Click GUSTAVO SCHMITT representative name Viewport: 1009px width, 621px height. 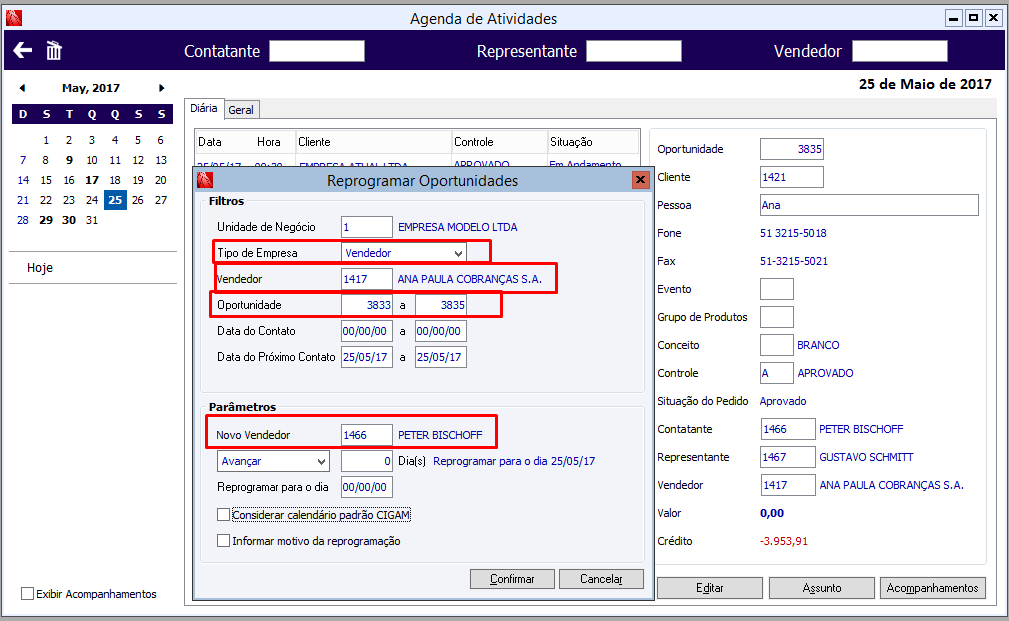click(866, 457)
